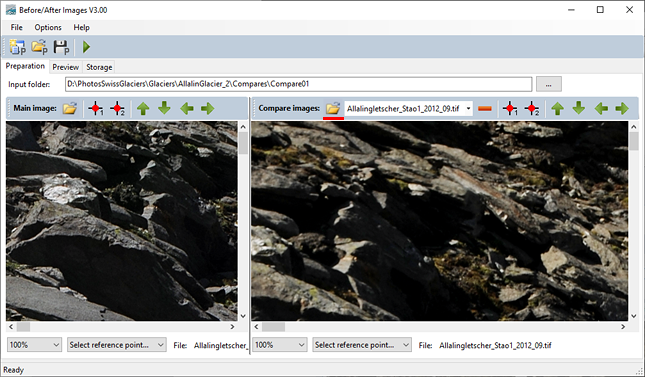Open compare images folder icon
The image size is (645, 377).
[x=333, y=108]
